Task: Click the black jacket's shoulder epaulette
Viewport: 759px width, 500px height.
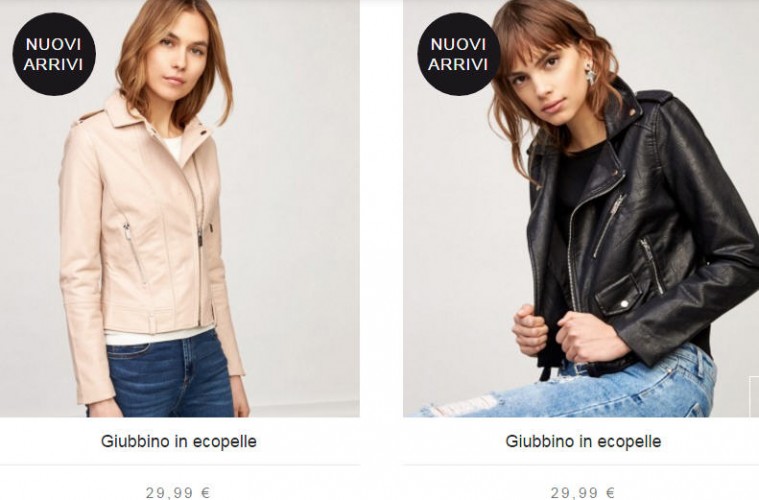Action: [x=654, y=97]
